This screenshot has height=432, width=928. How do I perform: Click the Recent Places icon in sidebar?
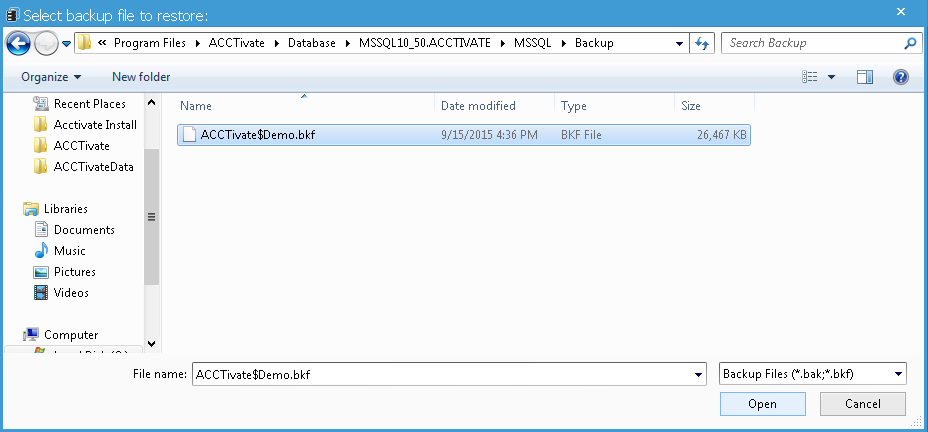41,104
